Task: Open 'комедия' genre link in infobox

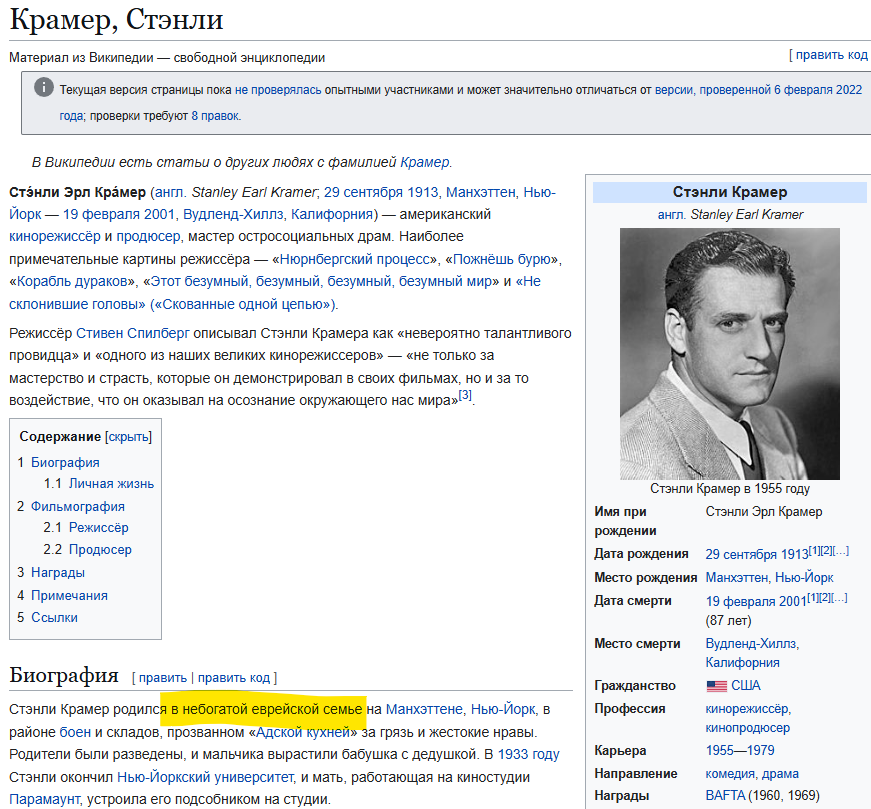Action: tap(729, 774)
